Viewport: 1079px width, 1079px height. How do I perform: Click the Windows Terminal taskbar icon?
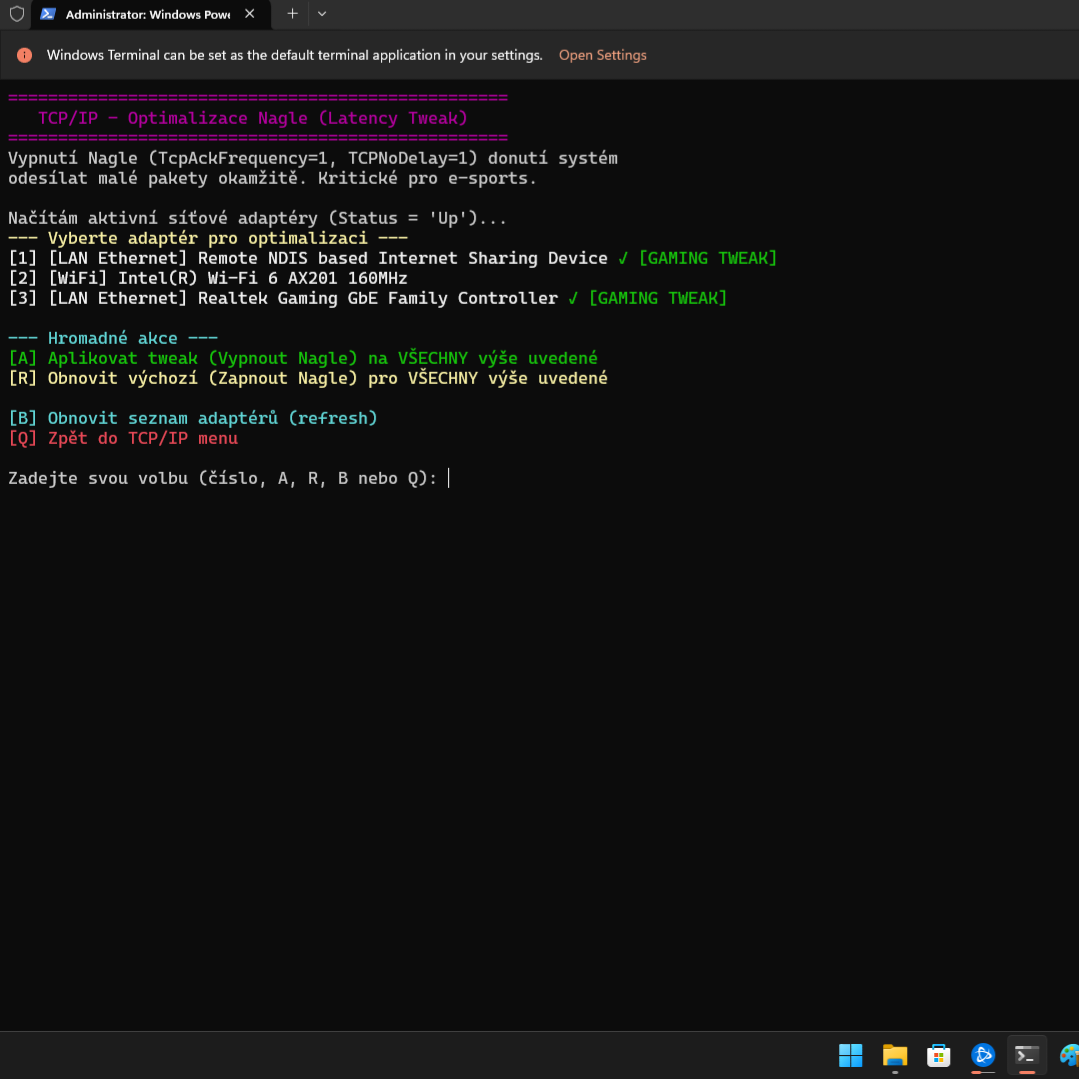tap(1026, 1055)
